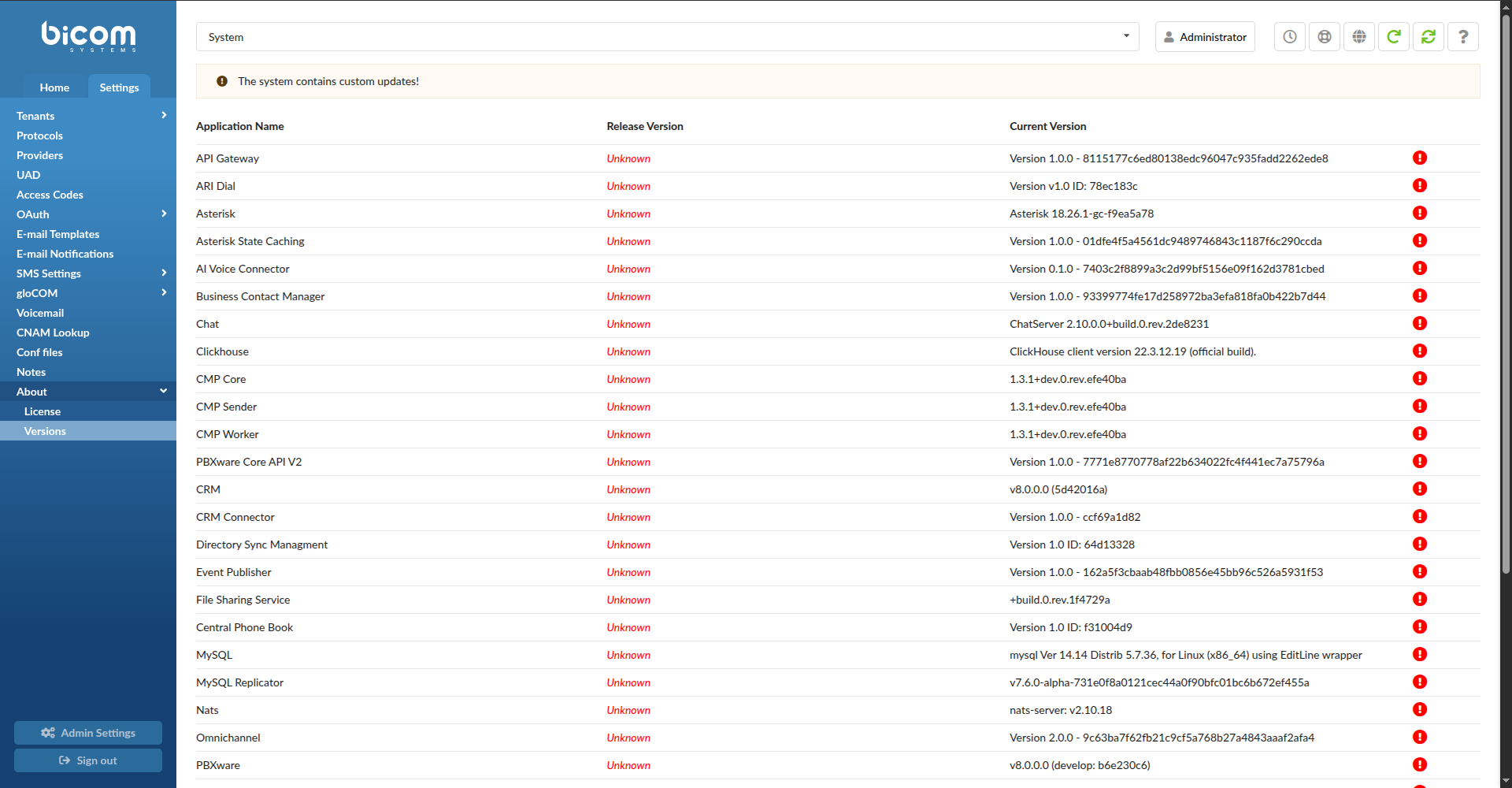The height and width of the screenshot is (788, 1512).
Task: Expand the OAuth submenu chevron
Action: tap(164, 214)
